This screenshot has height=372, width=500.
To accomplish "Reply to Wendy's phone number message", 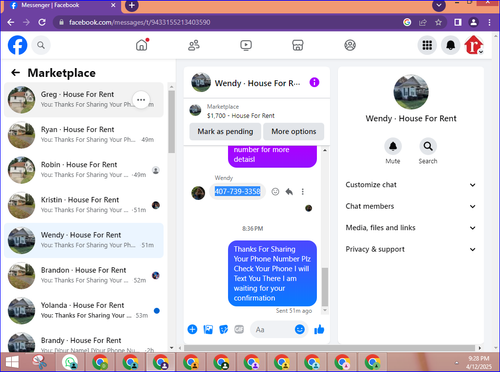I will tap(289, 192).
